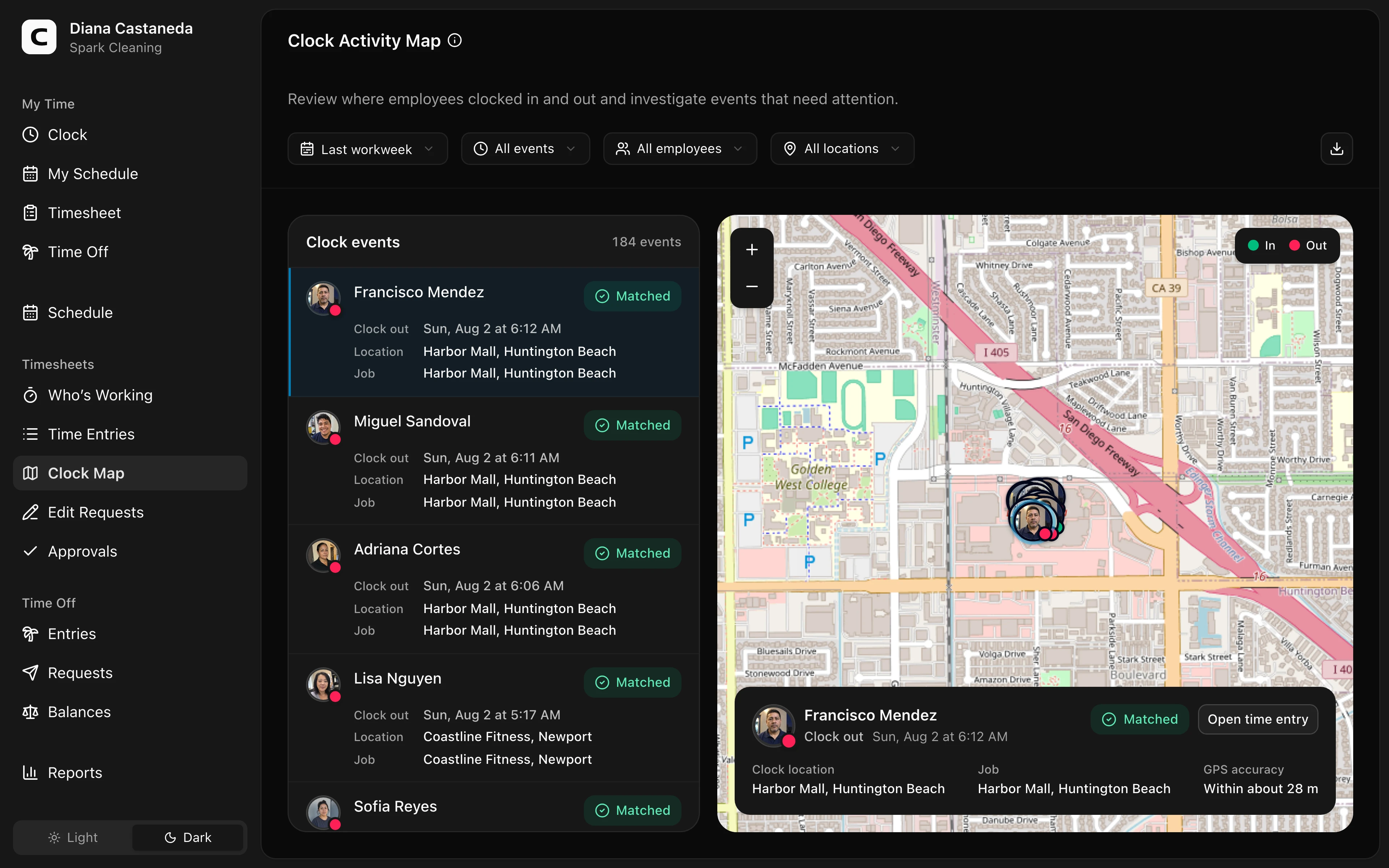Open Who's Working view

pos(130,396)
